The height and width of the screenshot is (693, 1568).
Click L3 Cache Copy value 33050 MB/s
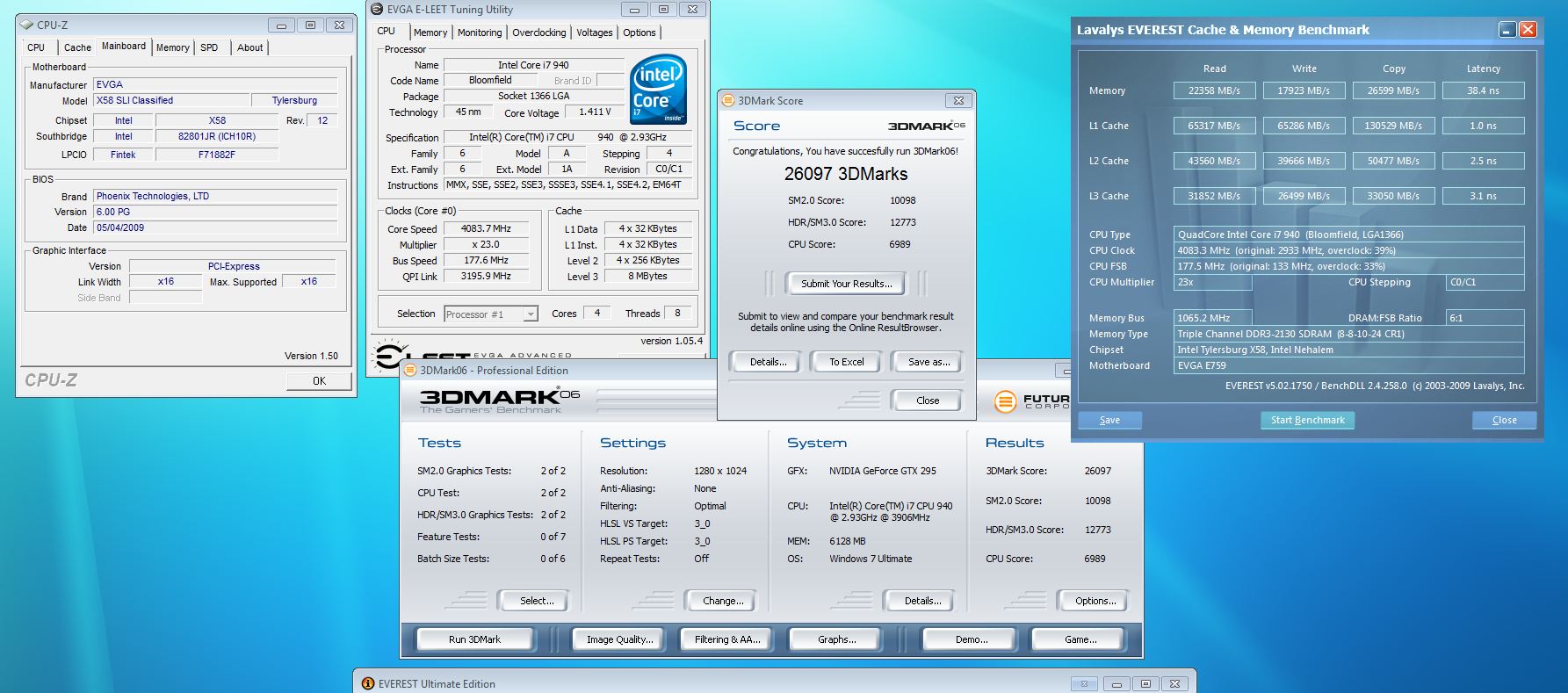[x=1393, y=196]
